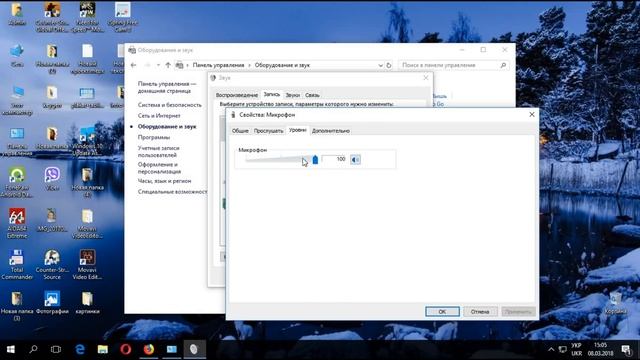Open Сеть и Интернет category
Screen dimensions: 640x360
coord(159,116)
